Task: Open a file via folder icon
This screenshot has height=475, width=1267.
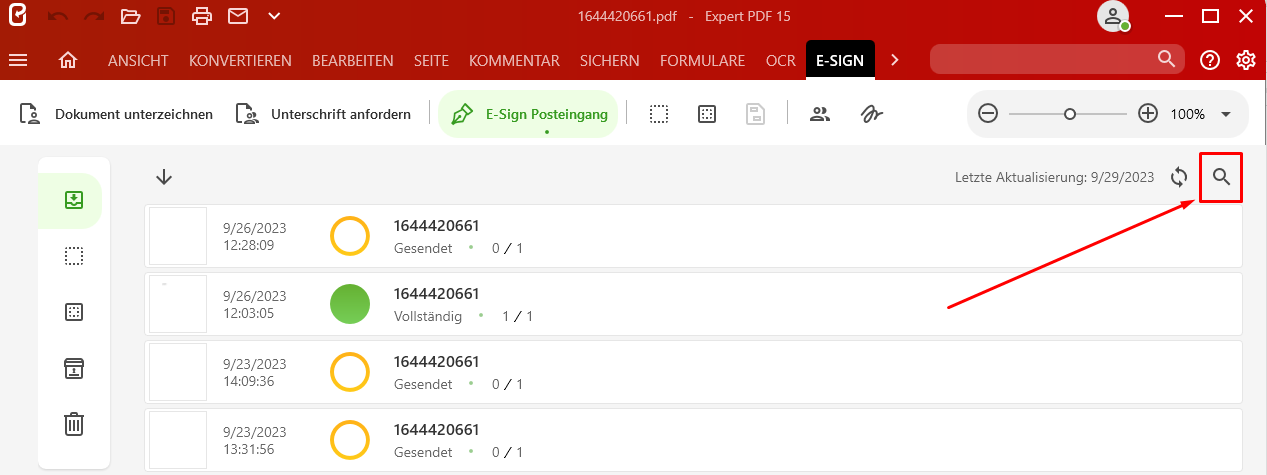Action: tap(130, 16)
